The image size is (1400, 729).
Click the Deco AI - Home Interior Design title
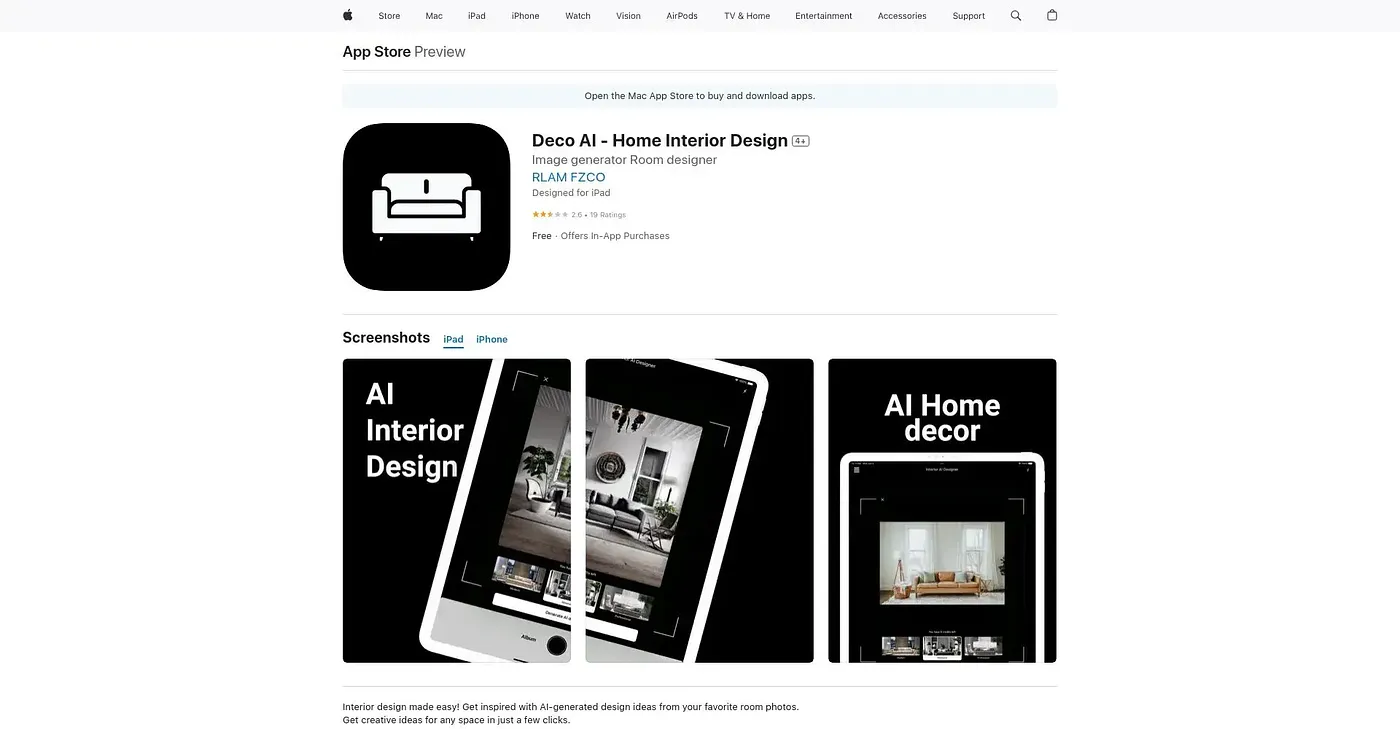660,140
